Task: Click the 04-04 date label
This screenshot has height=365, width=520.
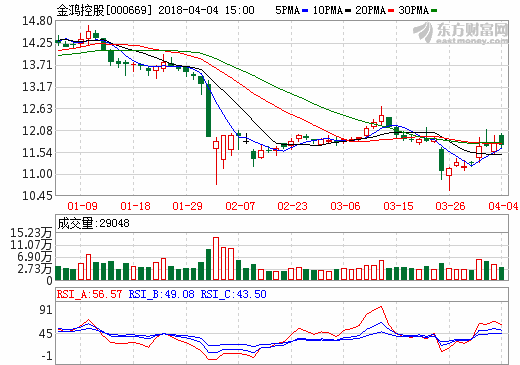Action: 503,206
